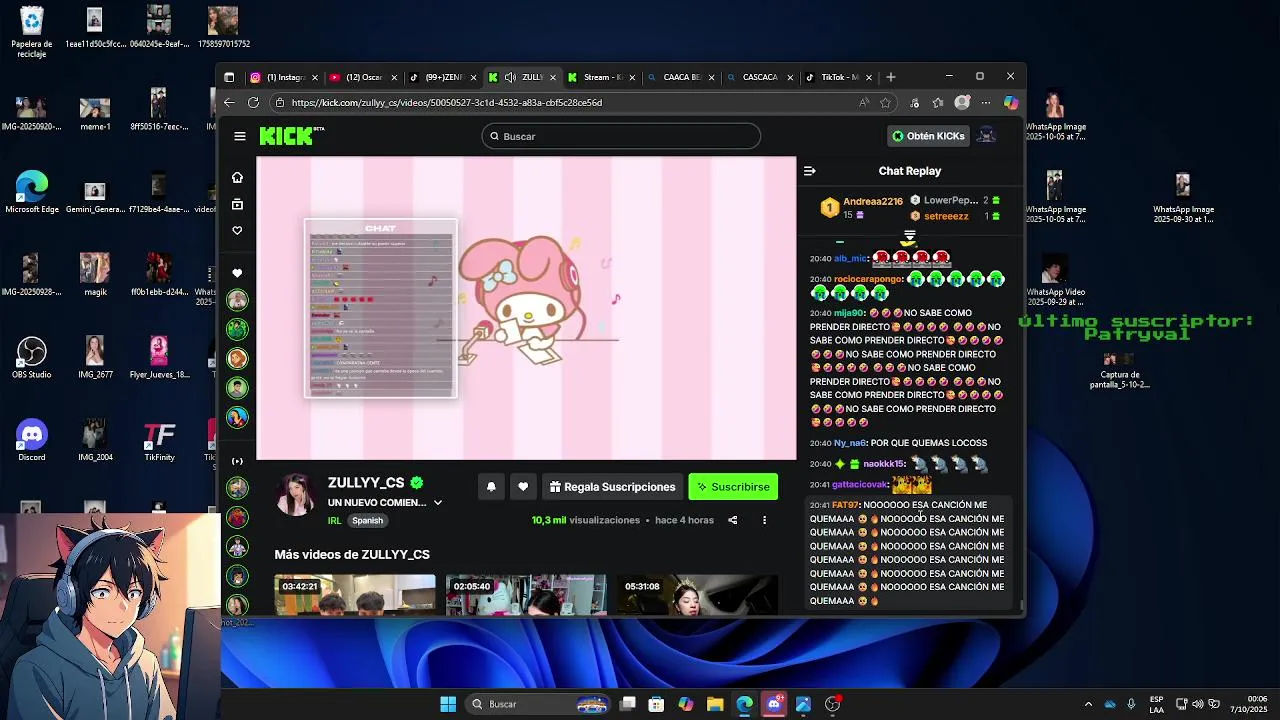Screen dimensions: 1280x720
Task: Click the Suscribirse button
Action: click(x=733, y=487)
